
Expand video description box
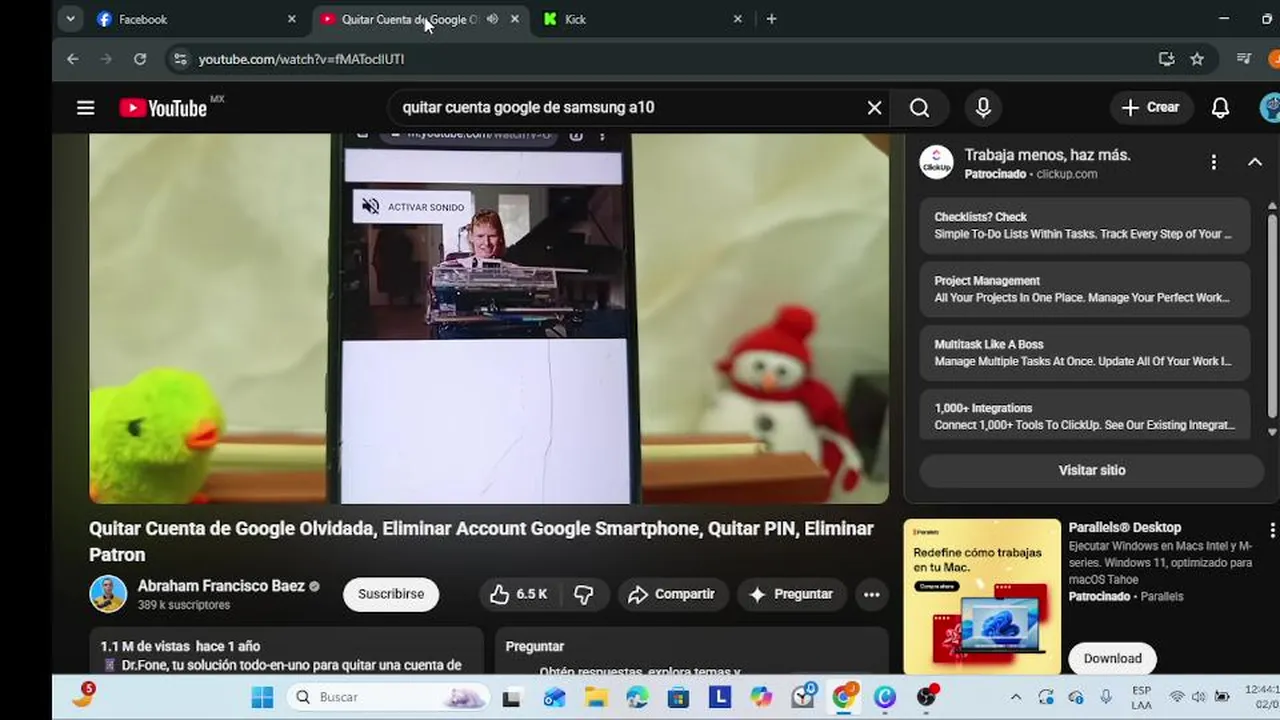(x=286, y=651)
